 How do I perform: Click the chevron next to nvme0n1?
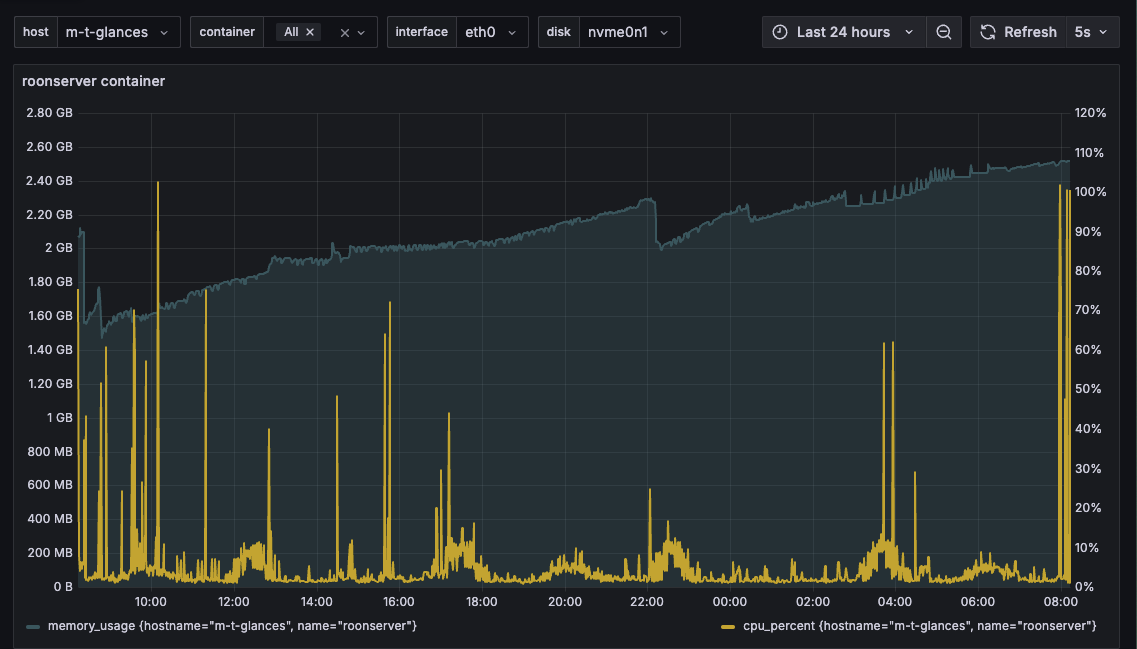pos(664,32)
